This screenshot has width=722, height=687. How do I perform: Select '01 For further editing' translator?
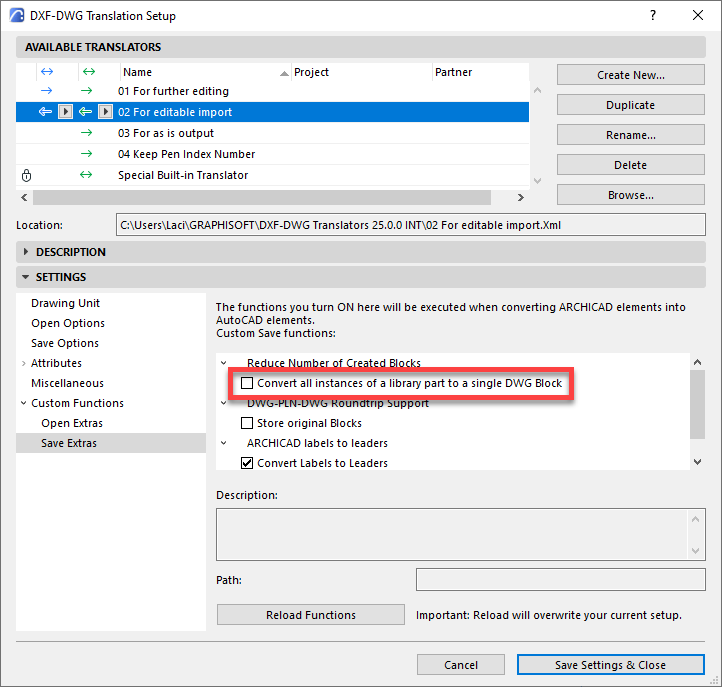272,91
